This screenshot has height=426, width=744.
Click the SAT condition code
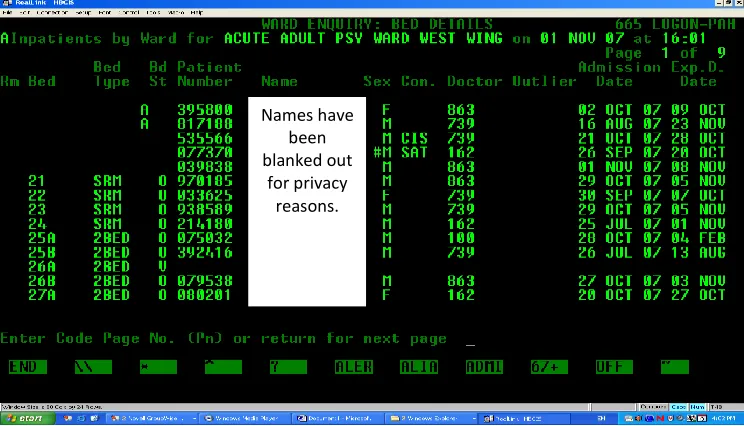click(414, 152)
